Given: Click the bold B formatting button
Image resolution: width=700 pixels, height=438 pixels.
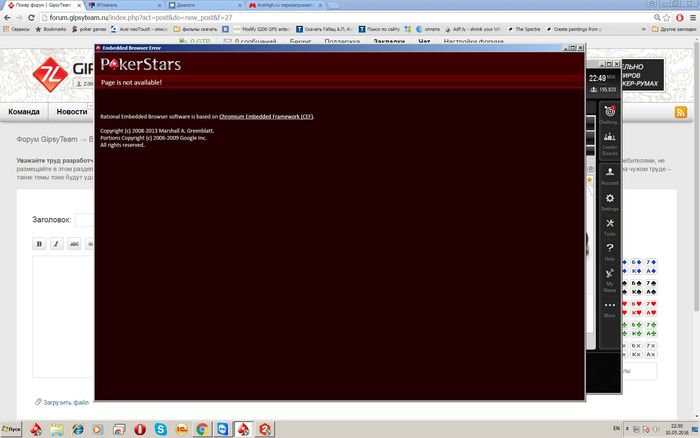Looking at the screenshot, I should 39,244.
